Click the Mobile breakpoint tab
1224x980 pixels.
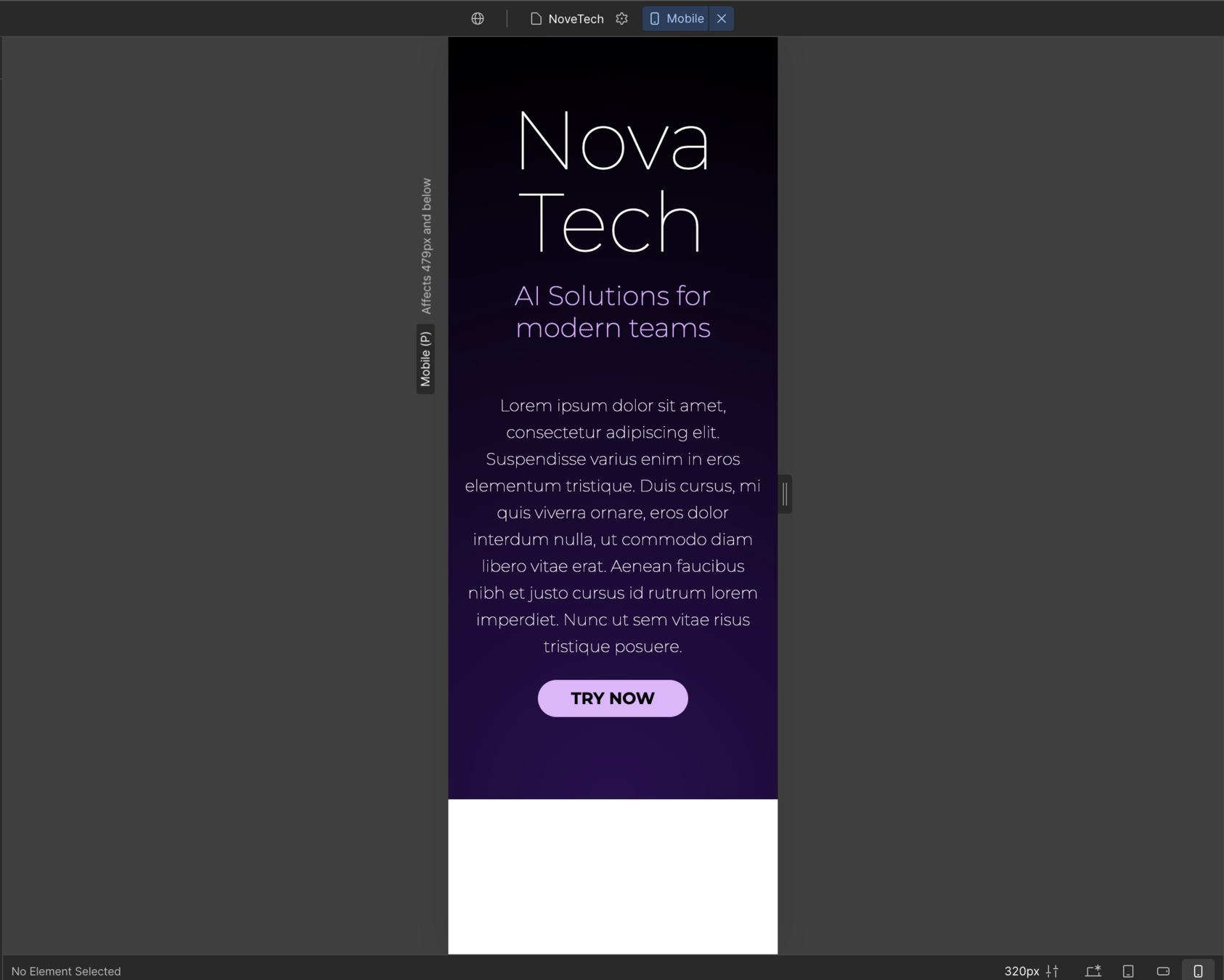(x=677, y=19)
